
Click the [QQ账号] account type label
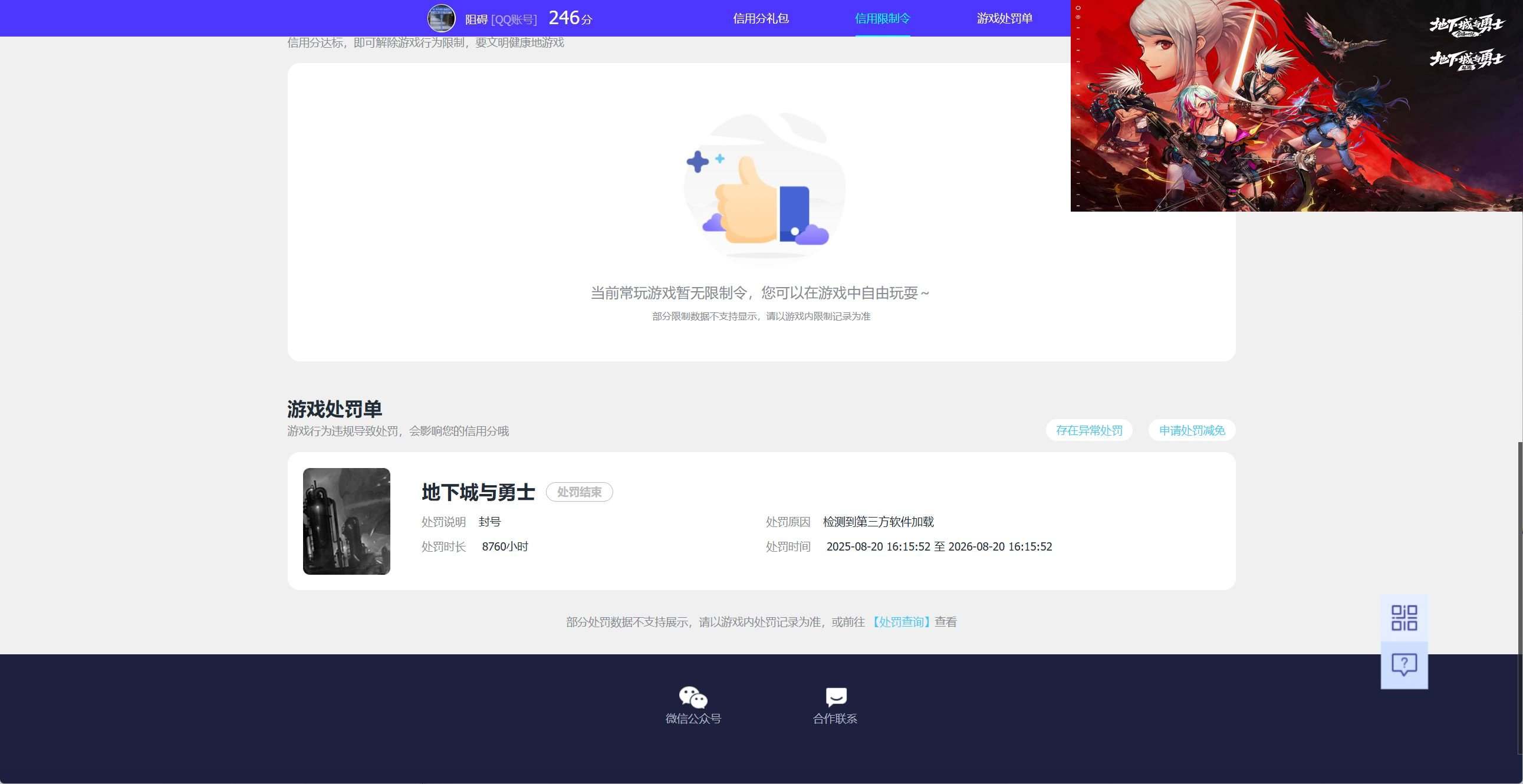pyautogui.click(x=514, y=19)
